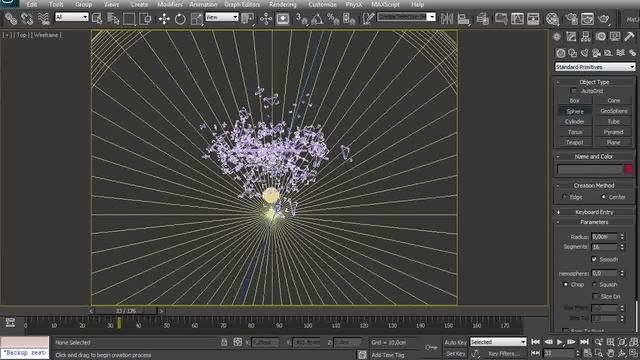Open the Curve Editor icon
Viewport: 640px width, 360px height.
click(501, 19)
